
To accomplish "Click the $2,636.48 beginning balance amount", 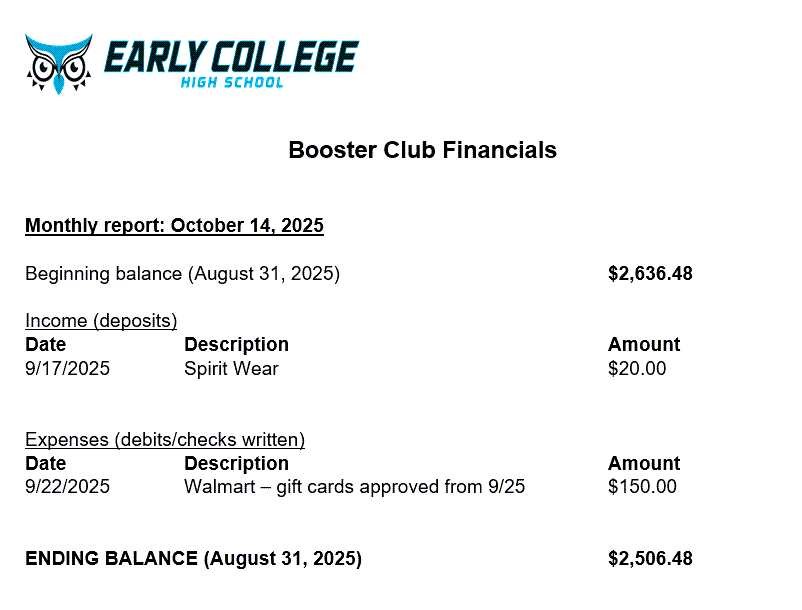I will tap(650, 274).
